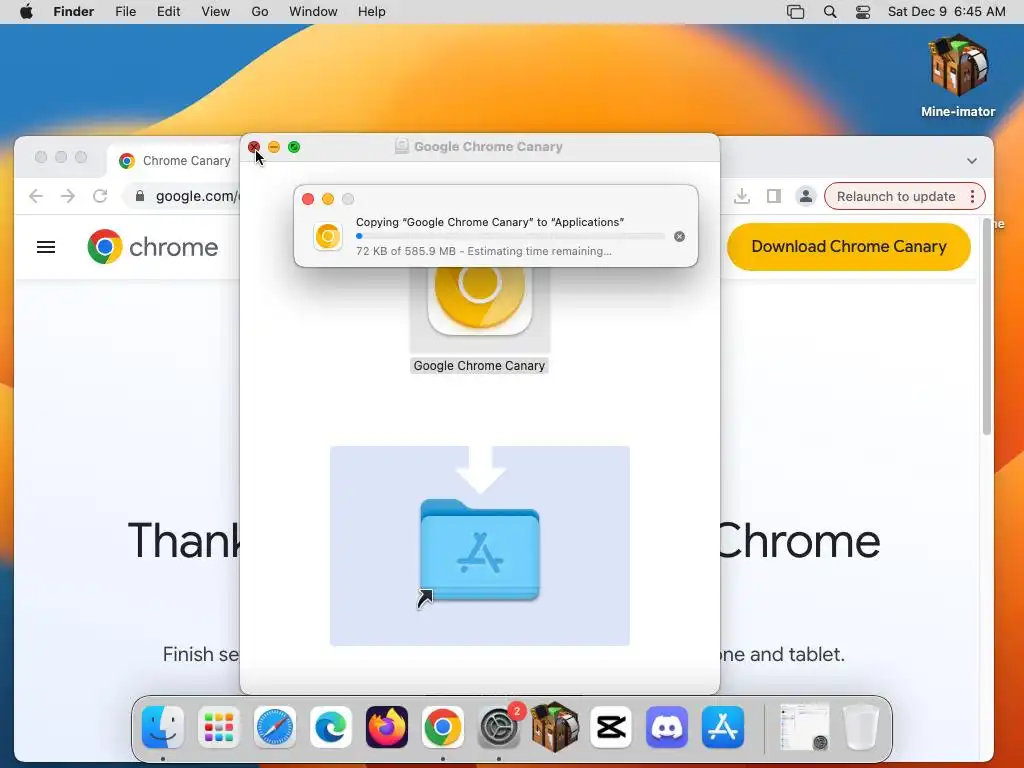The image size is (1024, 768).
Task: Go back in the Chrome browser
Action: click(36, 196)
